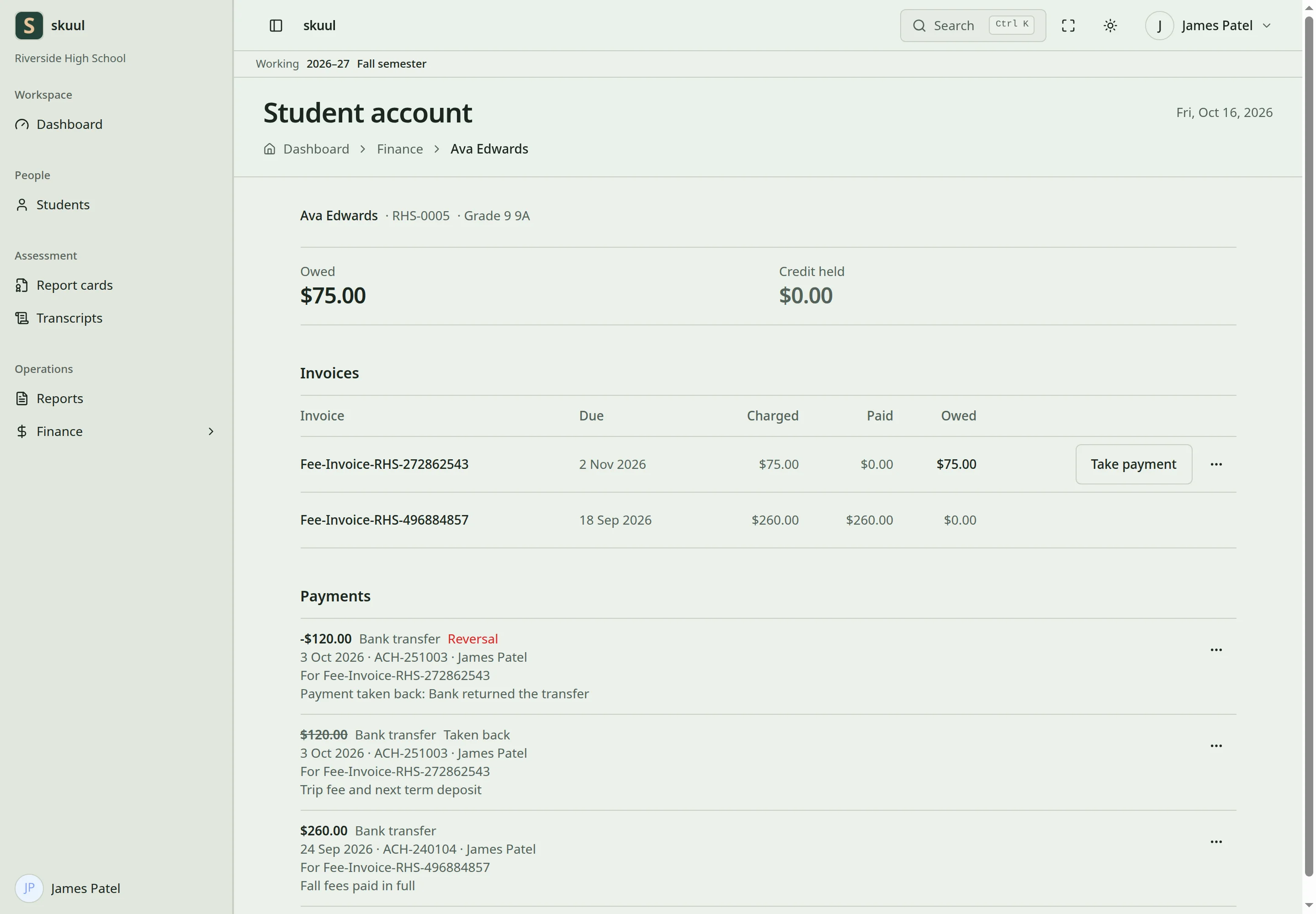Click the Due column header

[x=591, y=416]
